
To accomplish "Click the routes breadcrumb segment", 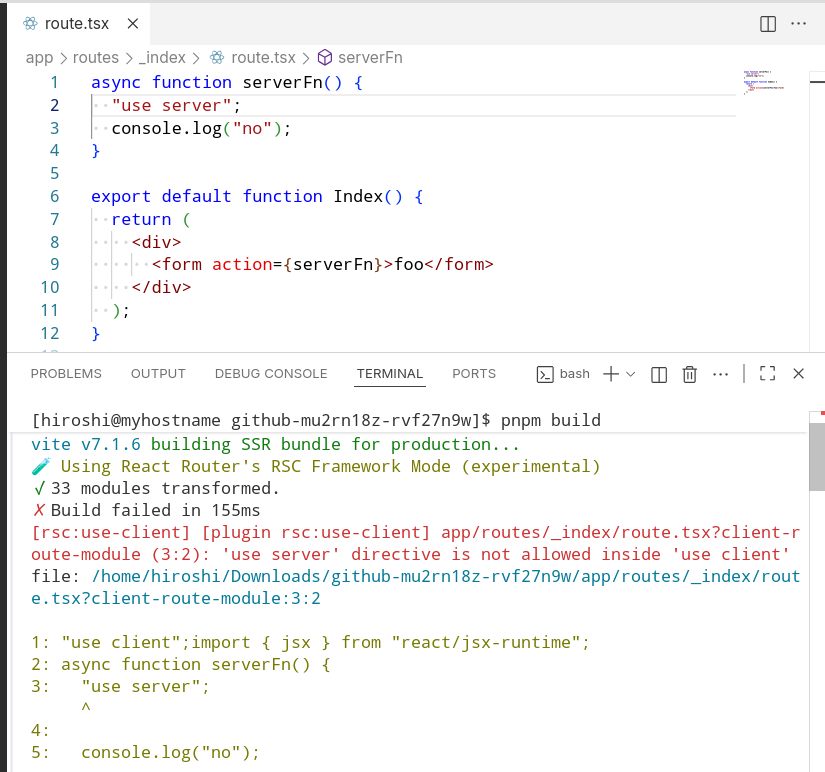I will [95, 58].
